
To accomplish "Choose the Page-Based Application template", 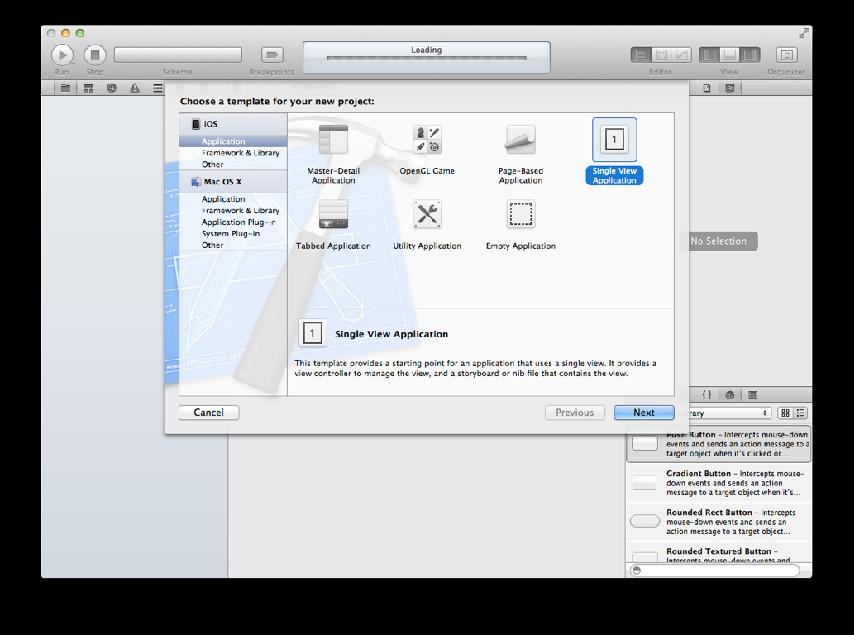I will coord(521,154).
